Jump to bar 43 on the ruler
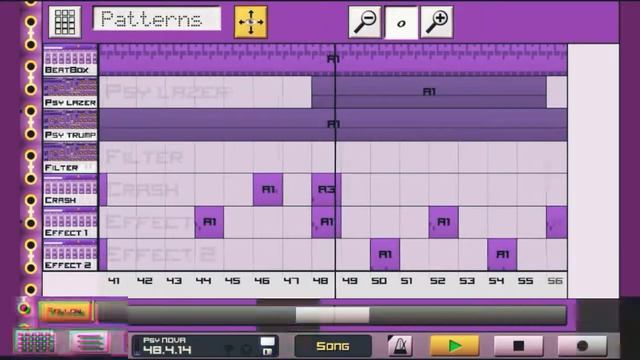The height and width of the screenshot is (360, 640). point(174,281)
